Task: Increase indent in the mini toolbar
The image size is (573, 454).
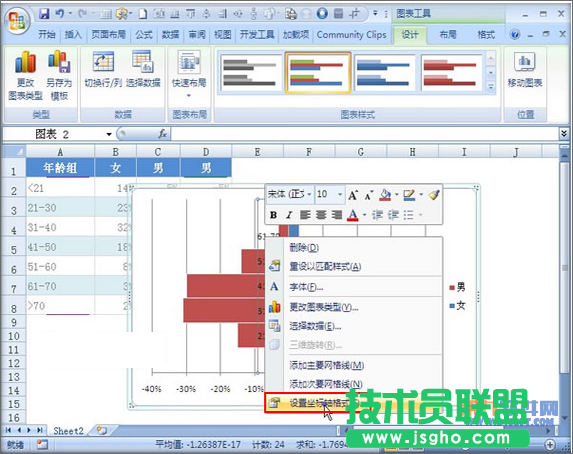Action: pos(393,215)
